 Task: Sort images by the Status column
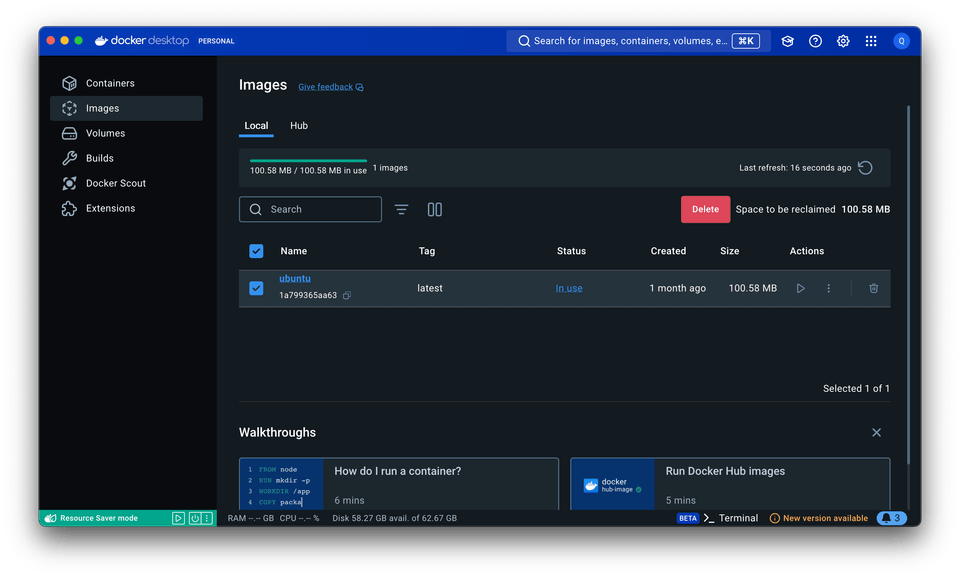tap(571, 251)
